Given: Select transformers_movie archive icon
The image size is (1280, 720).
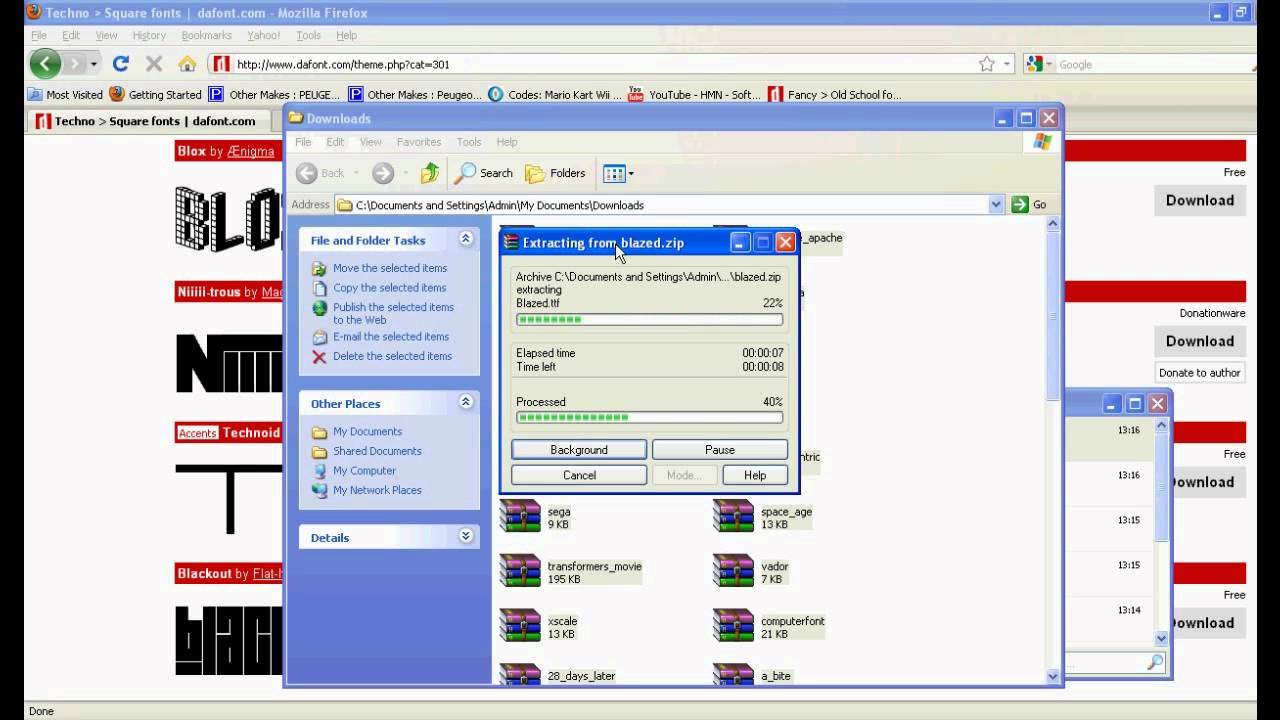Looking at the screenshot, I should pos(520,571).
